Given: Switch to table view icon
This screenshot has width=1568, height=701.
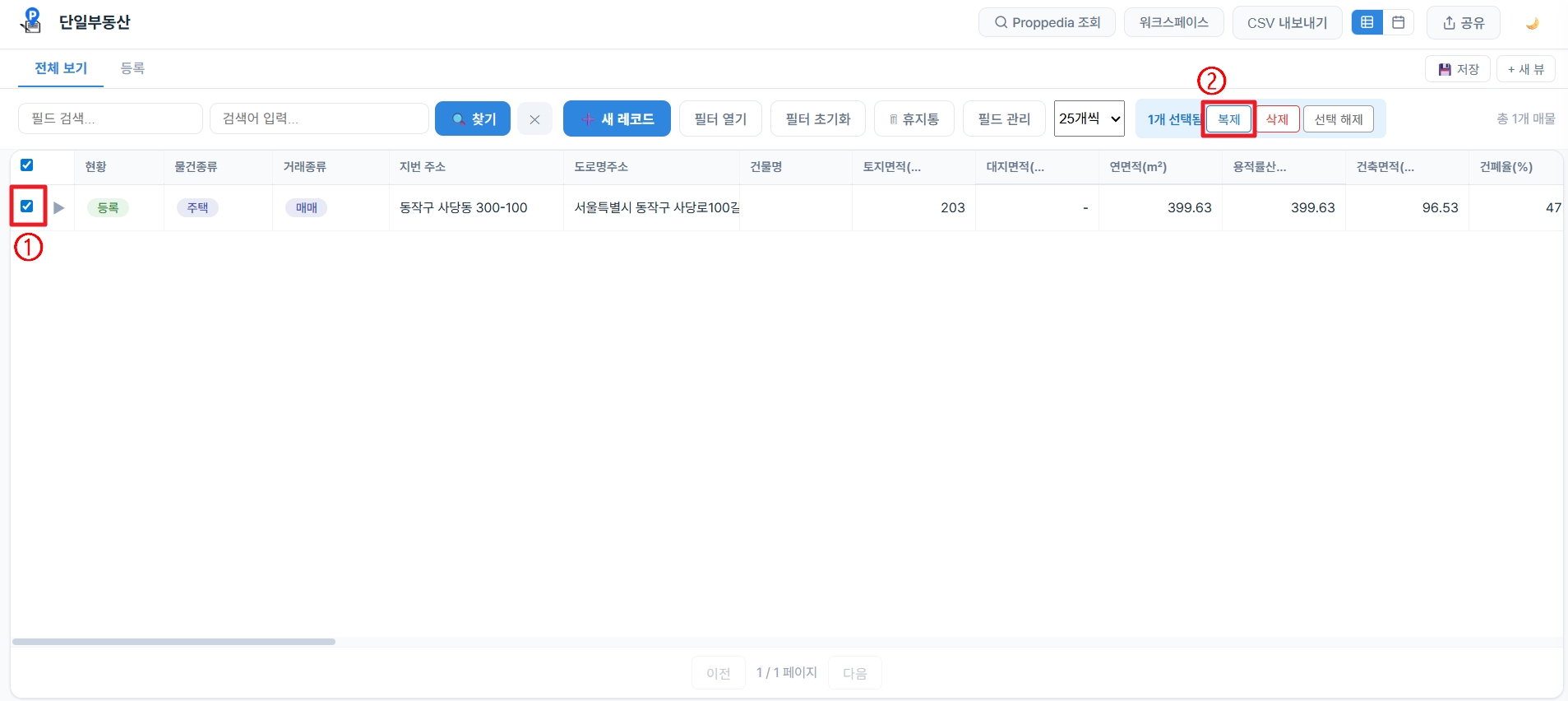Looking at the screenshot, I should pos(1367,22).
